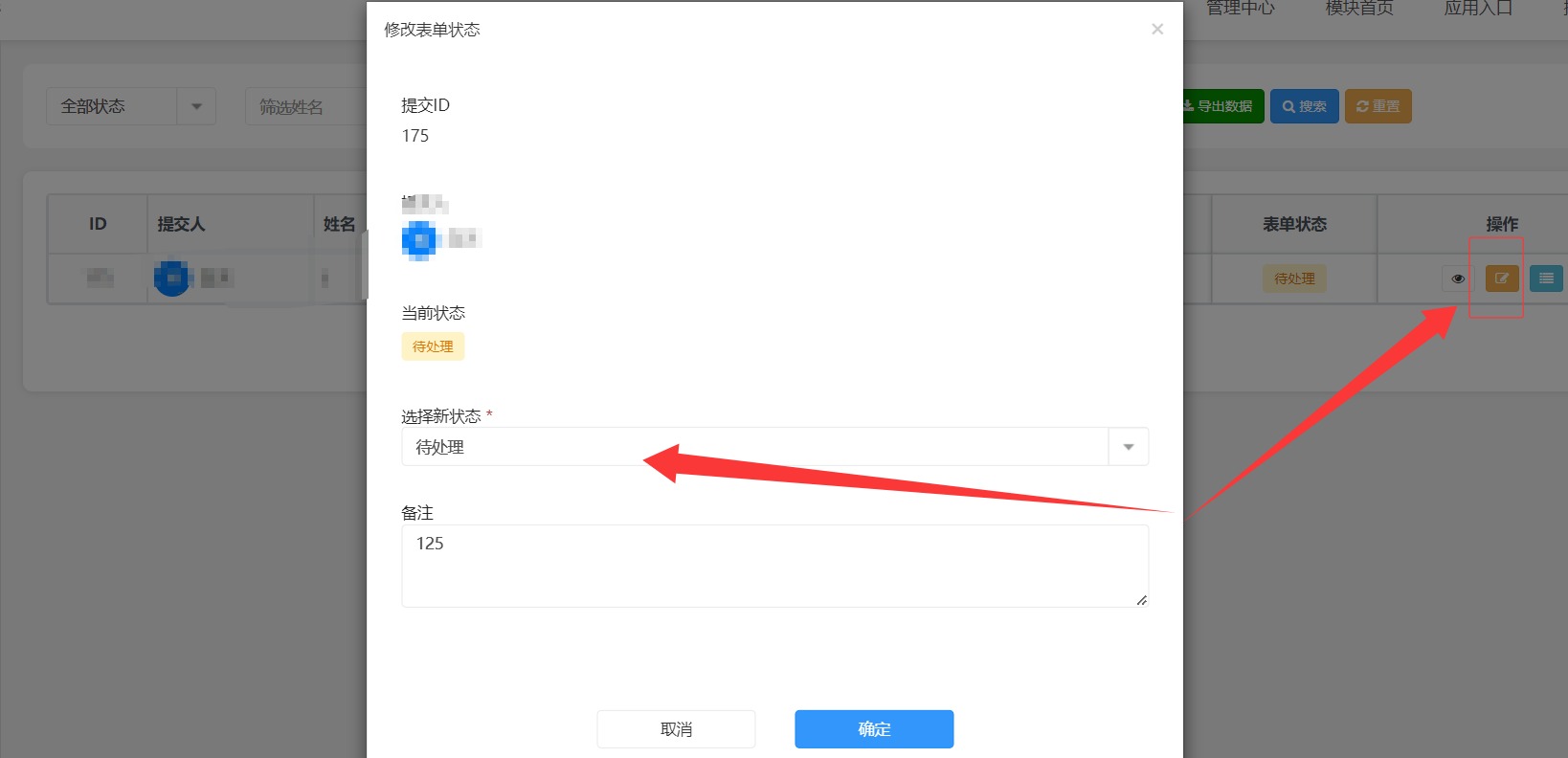Screen dimensions: 1568x758
Task: Click the 取消 cancel button
Action: pos(676,729)
